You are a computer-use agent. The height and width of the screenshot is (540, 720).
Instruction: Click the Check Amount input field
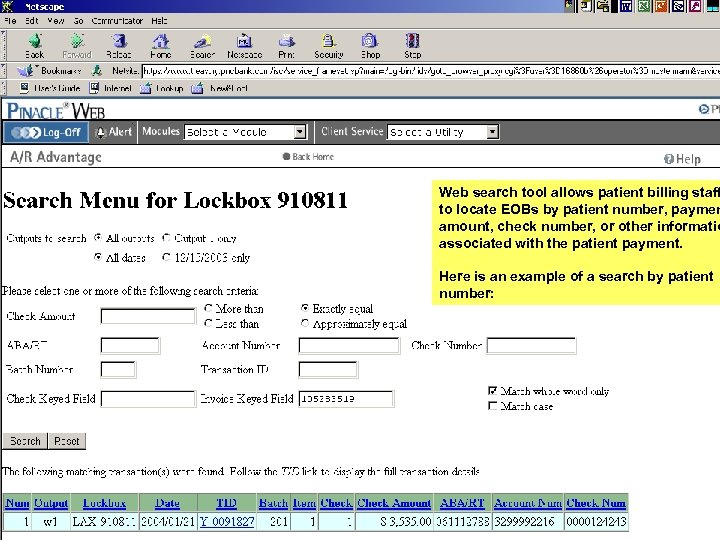(147, 316)
